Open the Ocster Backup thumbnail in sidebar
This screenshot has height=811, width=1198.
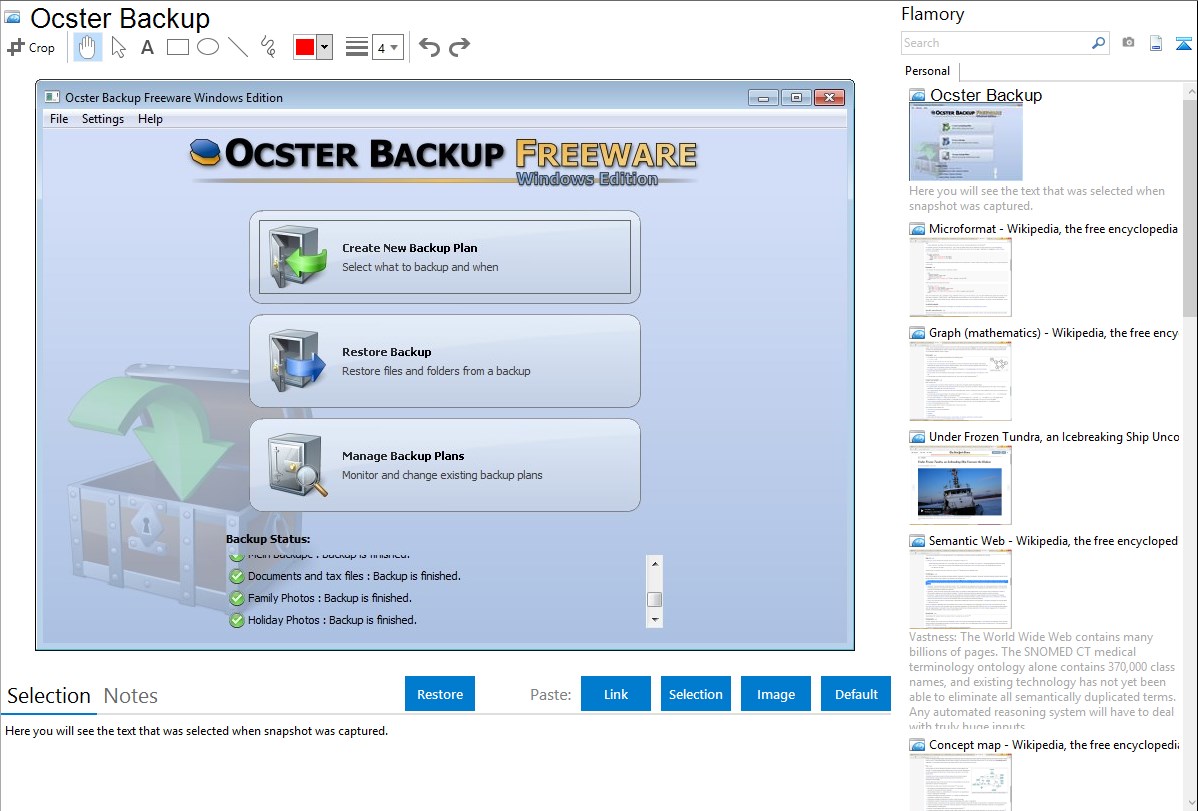[966, 143]
